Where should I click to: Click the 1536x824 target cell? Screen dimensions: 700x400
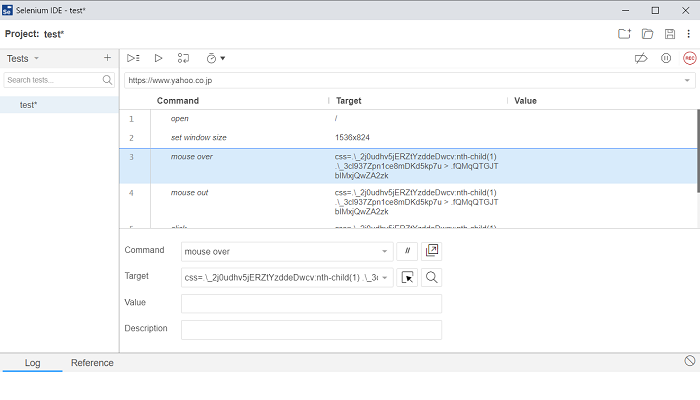[x=352, y=138]
